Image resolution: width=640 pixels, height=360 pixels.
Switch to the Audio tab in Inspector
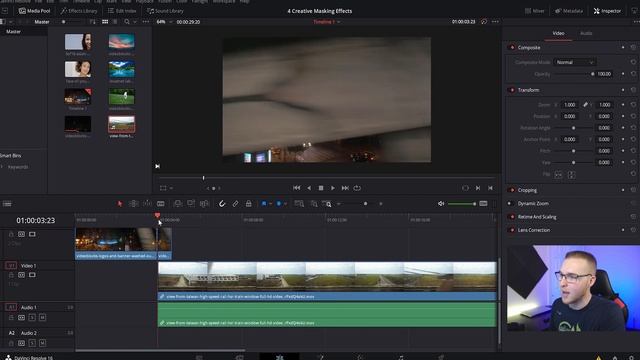coord(586,33)
